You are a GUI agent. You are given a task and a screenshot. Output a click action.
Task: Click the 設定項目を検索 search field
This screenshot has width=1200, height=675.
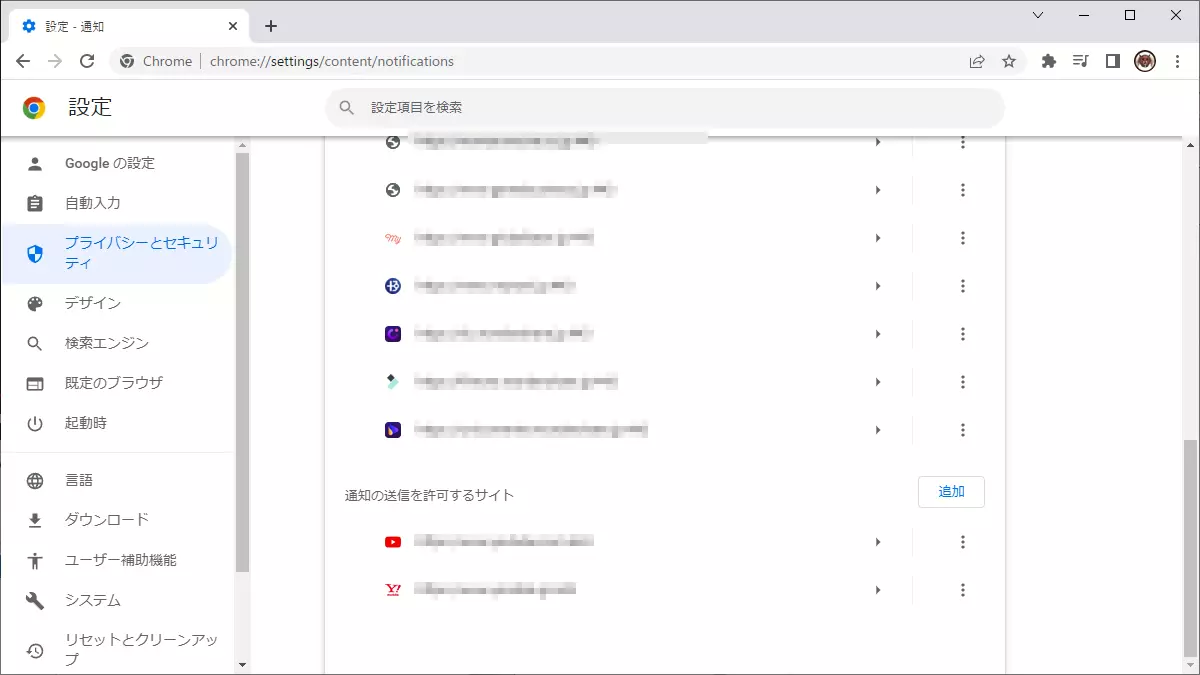(x=664, y=107)
